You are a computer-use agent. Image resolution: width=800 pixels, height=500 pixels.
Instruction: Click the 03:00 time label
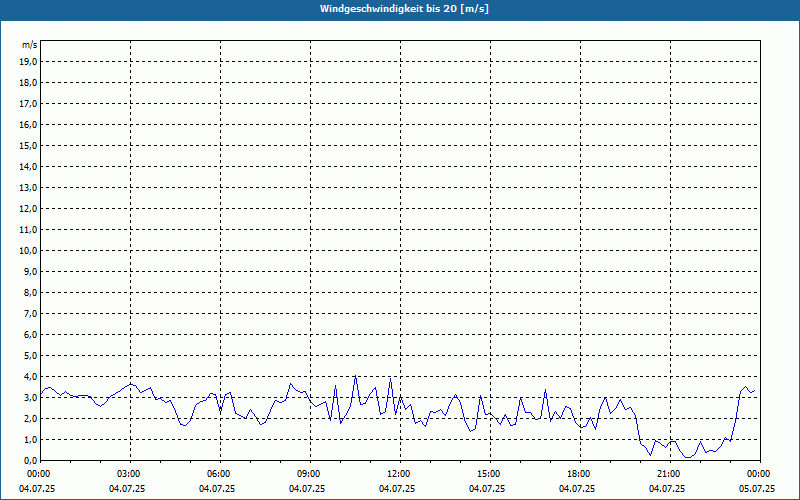pyautogui.click(x=127, y=474)
